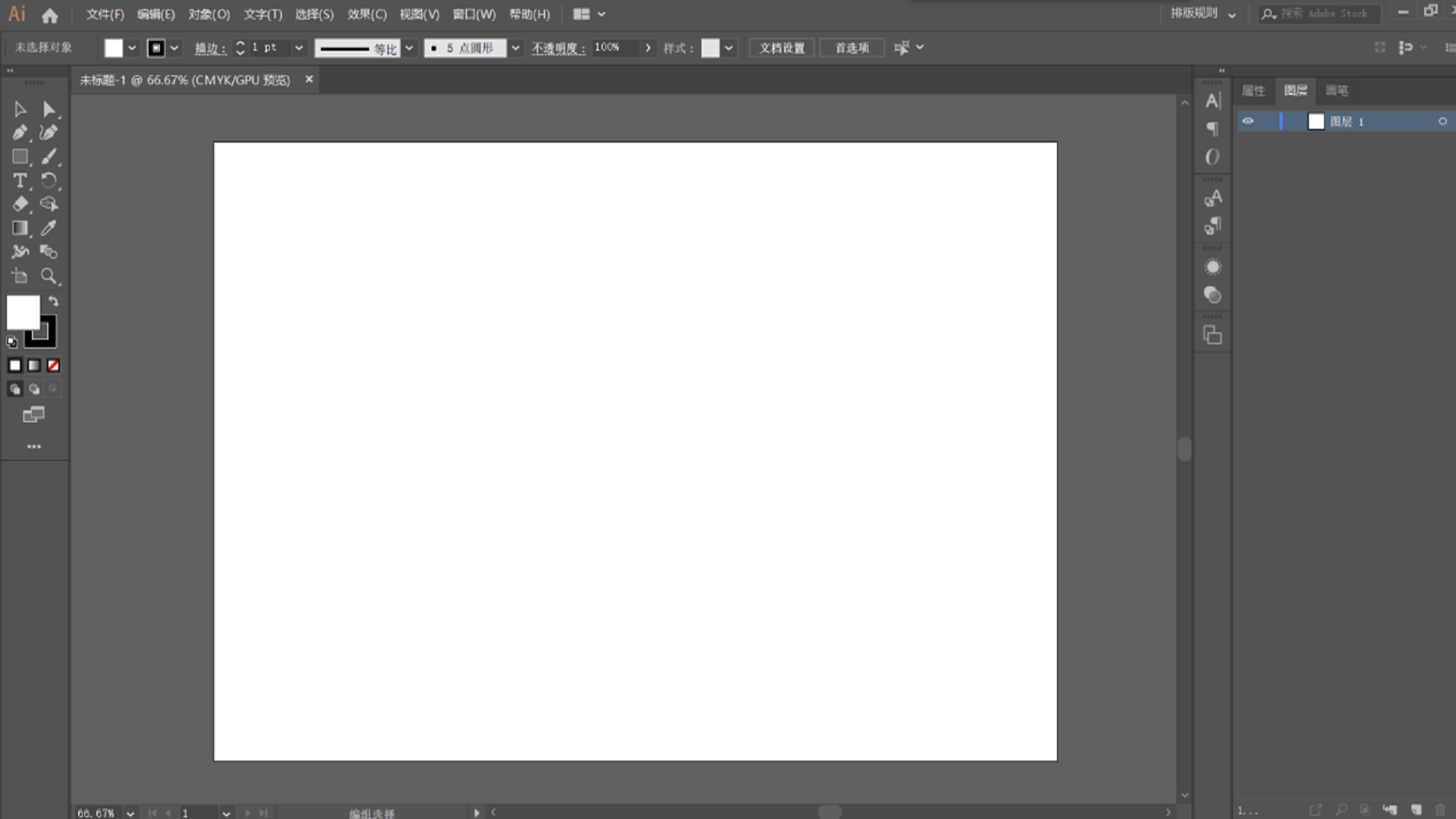Select the Zoom magnifier tool
Image resolution: width=1456 pixels, height=819 pixels.
pyautogui.click(x=49, y=276)
